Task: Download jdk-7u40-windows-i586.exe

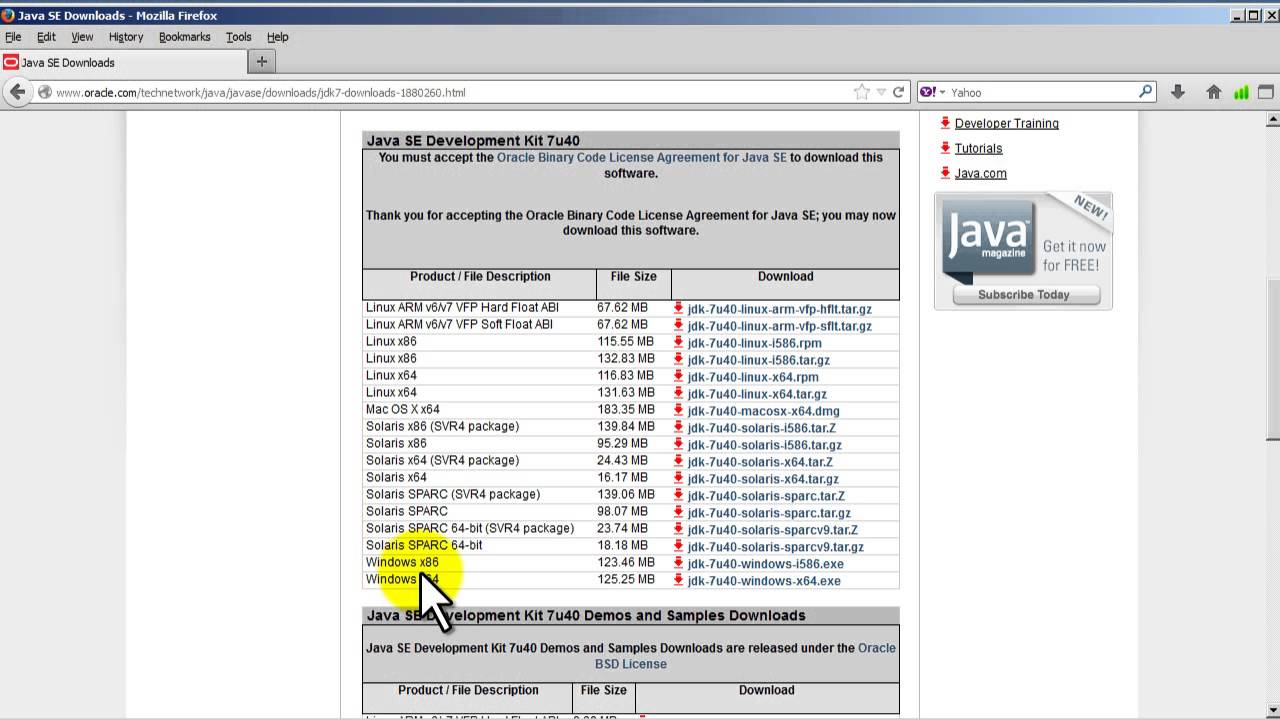Action: [x=765, y=564]
